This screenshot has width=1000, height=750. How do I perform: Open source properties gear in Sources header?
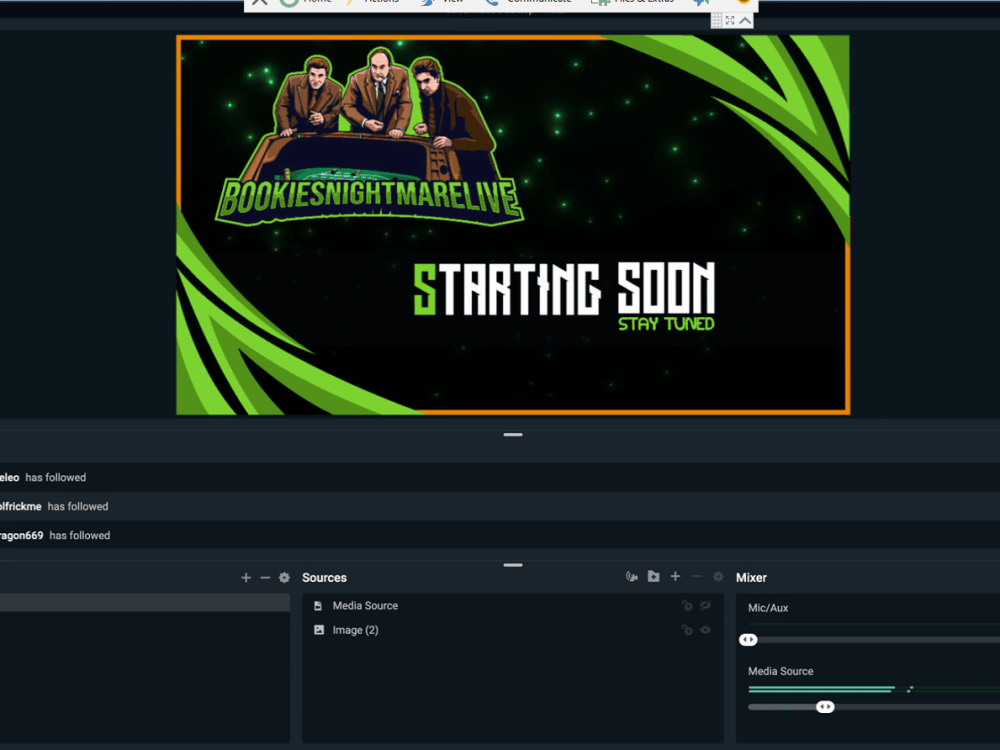click(718, 577)
